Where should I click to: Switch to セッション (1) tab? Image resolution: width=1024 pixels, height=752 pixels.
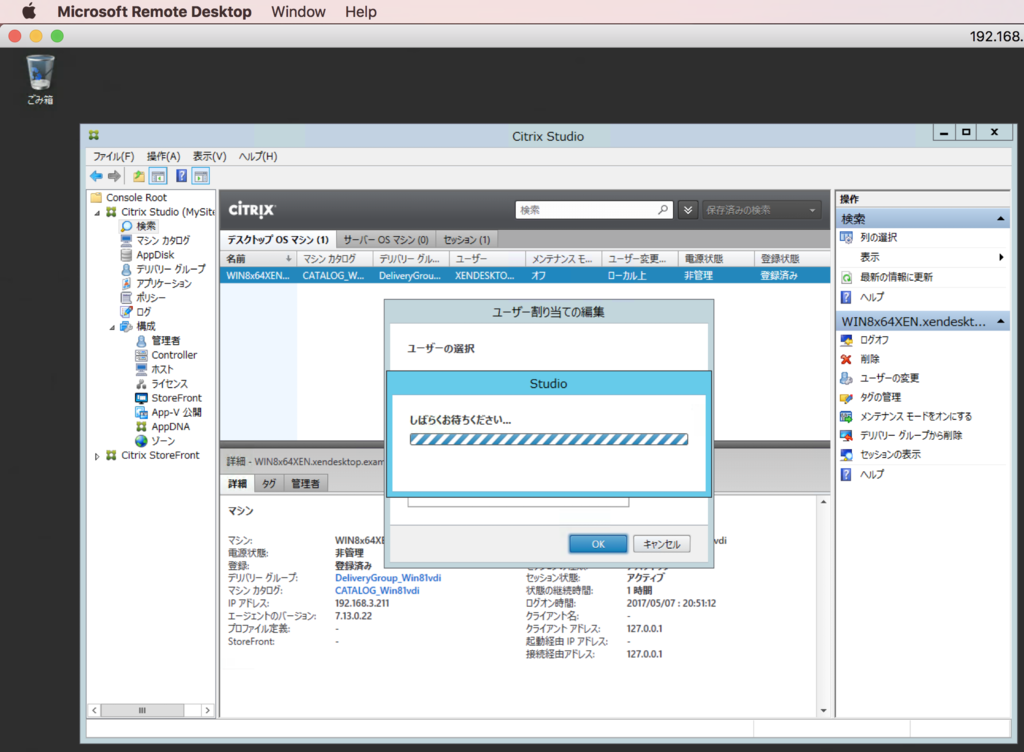pyautogui.click(x=466, y=240)
